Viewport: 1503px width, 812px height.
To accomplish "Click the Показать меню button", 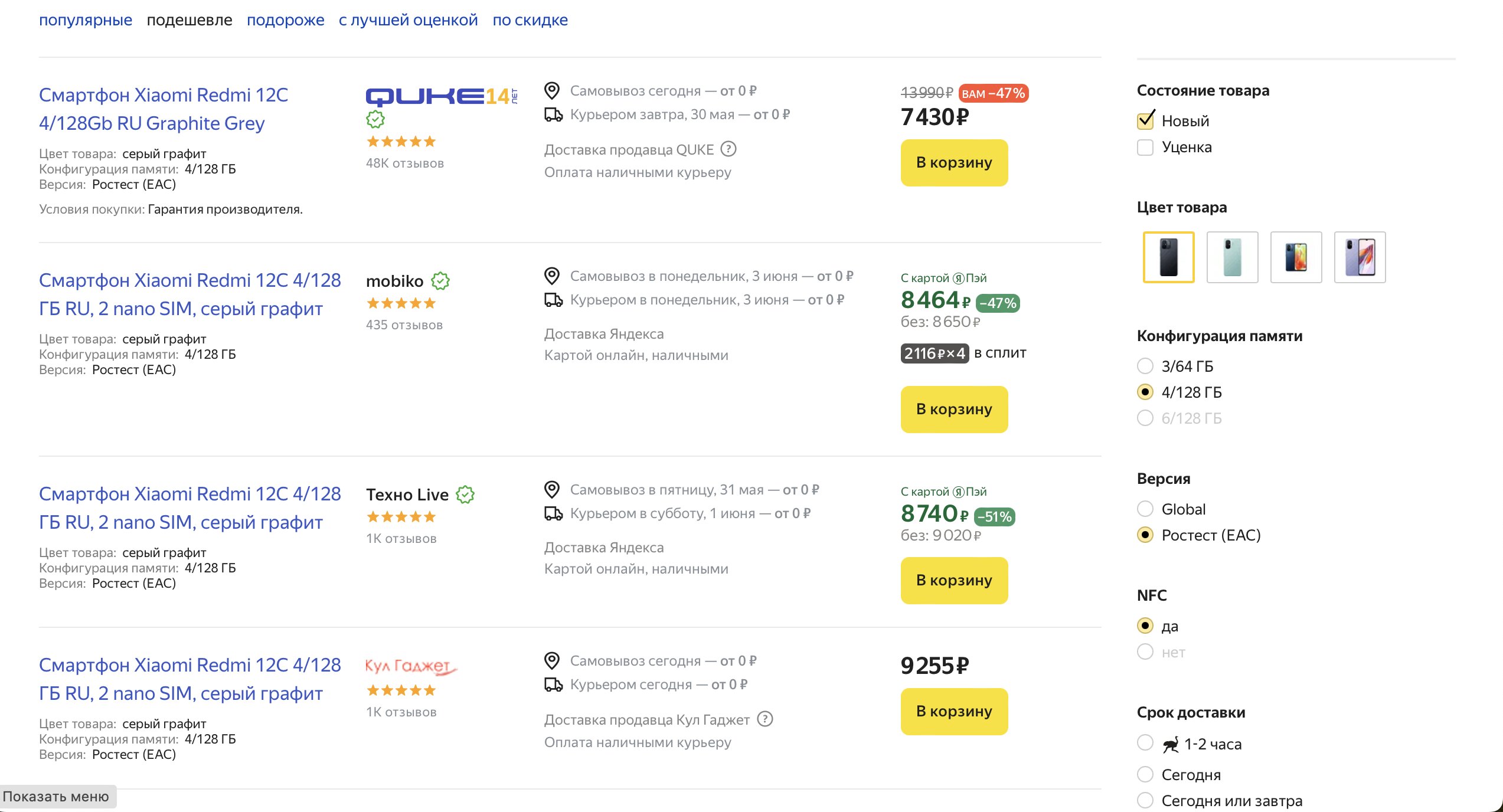I will click(x=57, y=797).
